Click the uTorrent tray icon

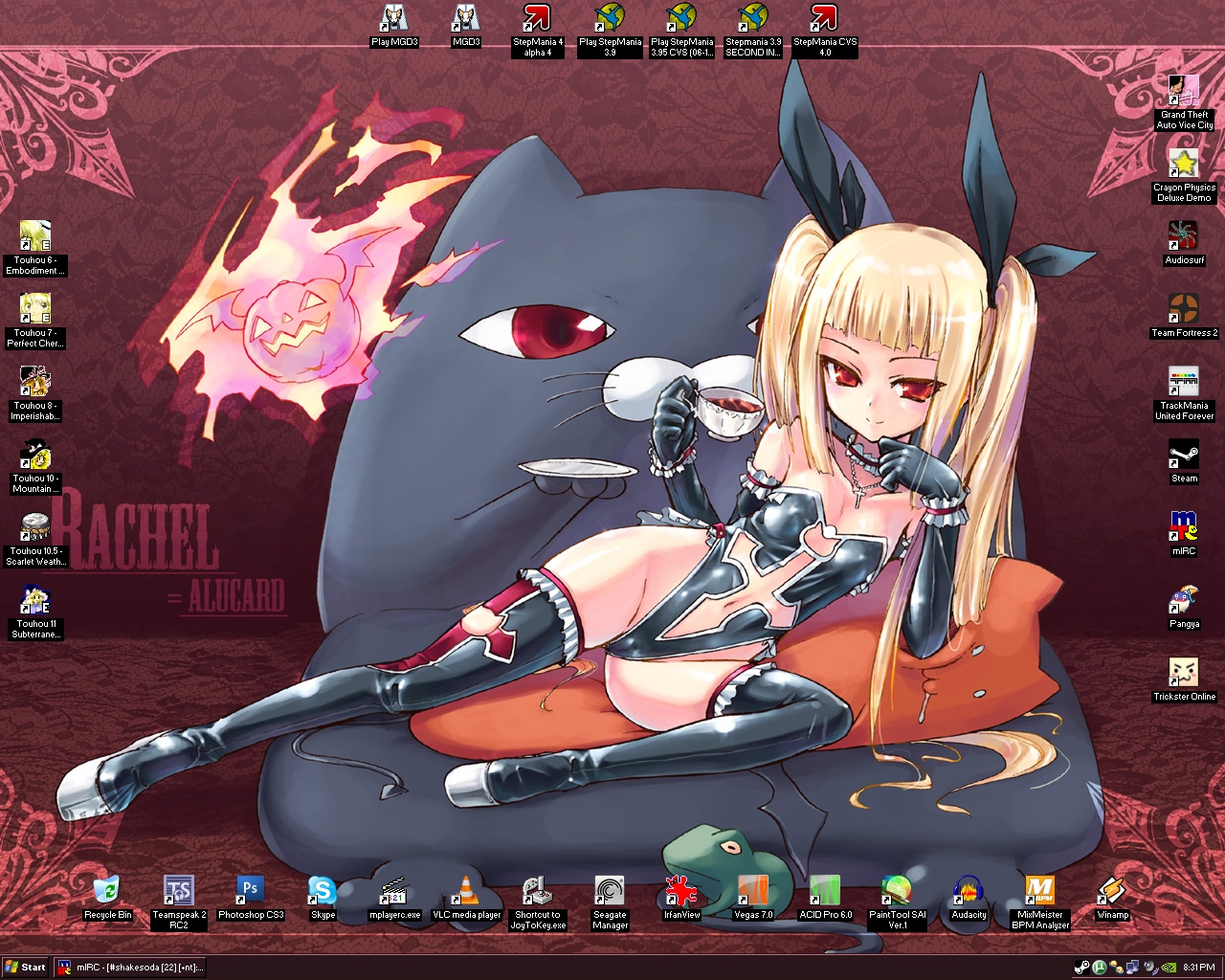pyautogui.click(x=1100, y=967)
